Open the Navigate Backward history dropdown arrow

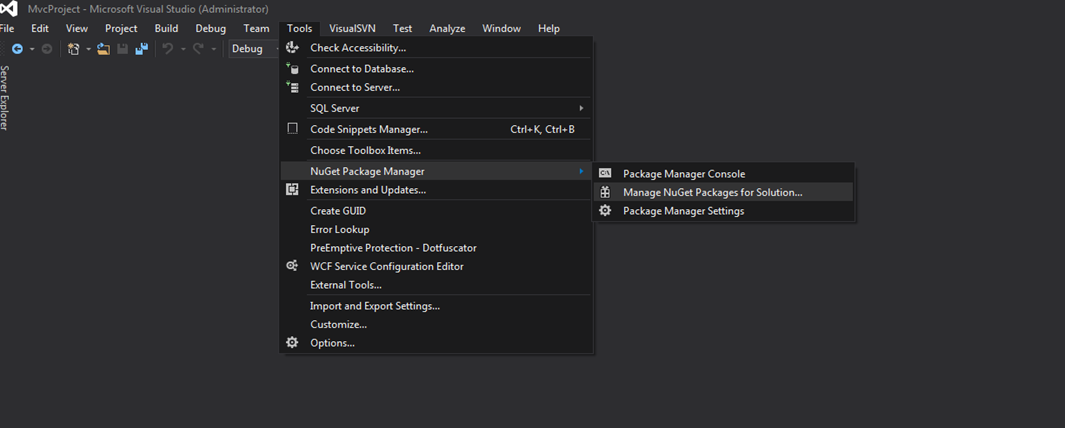pos(31,49)
